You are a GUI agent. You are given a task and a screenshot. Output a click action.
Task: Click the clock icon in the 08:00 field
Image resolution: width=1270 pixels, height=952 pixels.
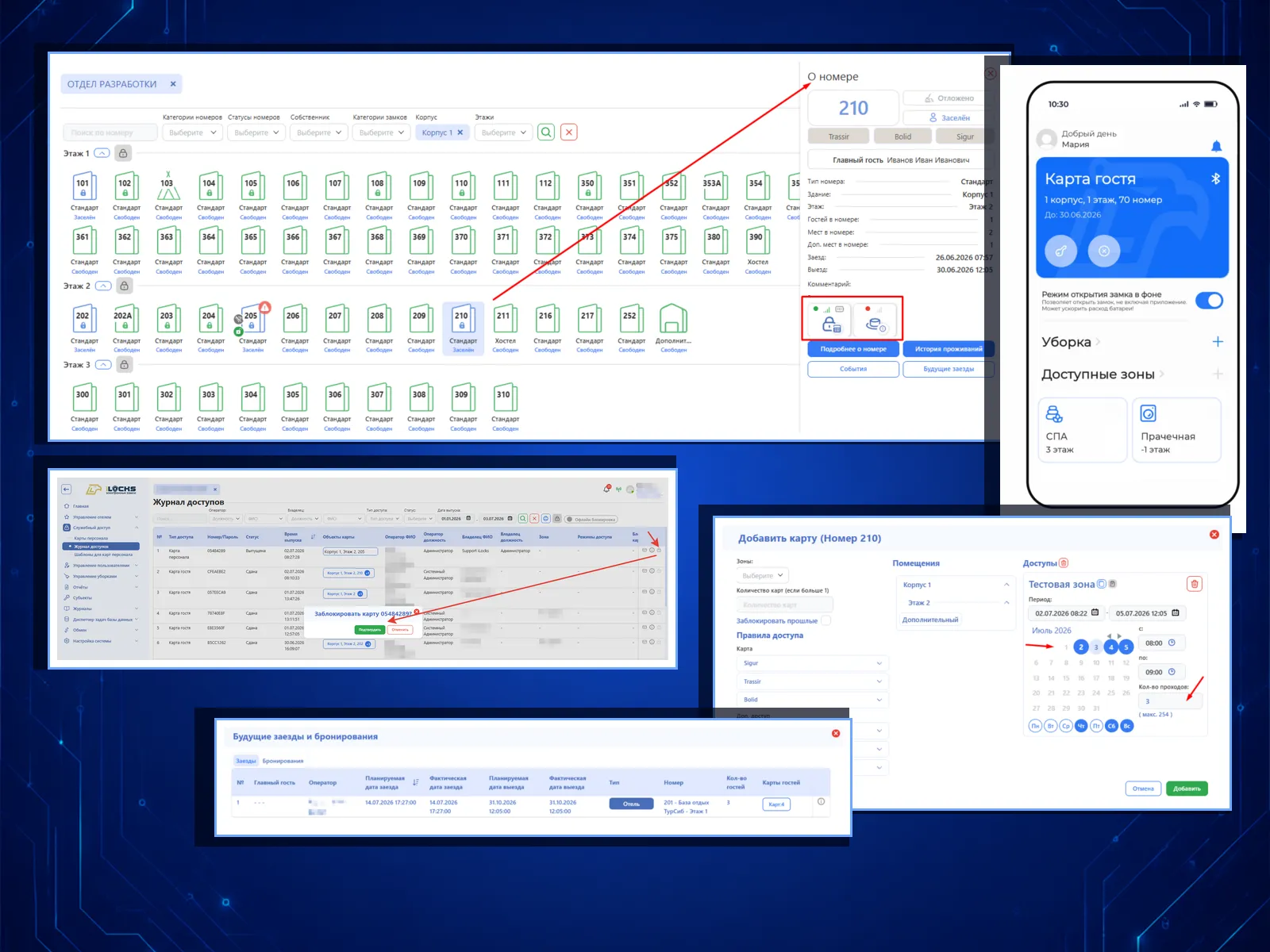[x=1172, y=643]
